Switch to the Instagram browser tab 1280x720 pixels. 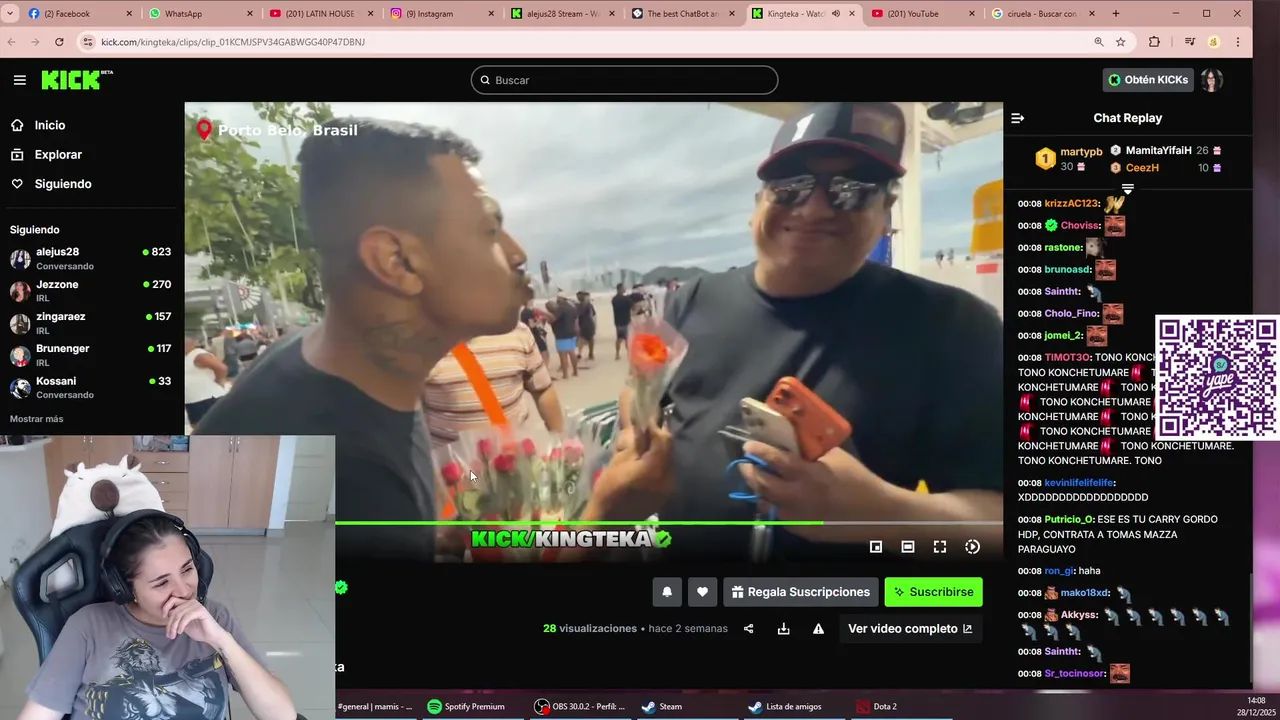point(441,14)
